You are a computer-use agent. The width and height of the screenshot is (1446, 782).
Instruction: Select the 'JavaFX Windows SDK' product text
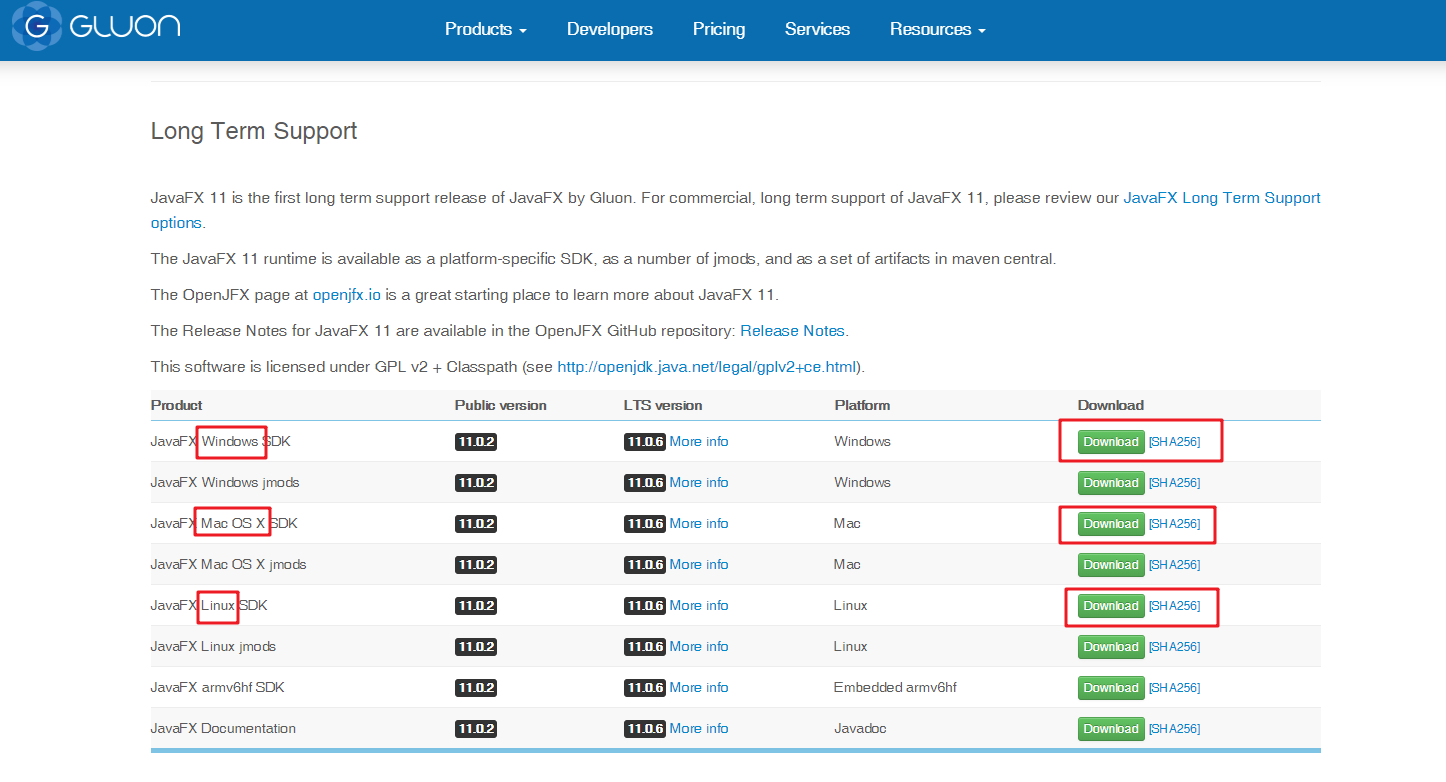pyautogui.click(x=221, y=442)
